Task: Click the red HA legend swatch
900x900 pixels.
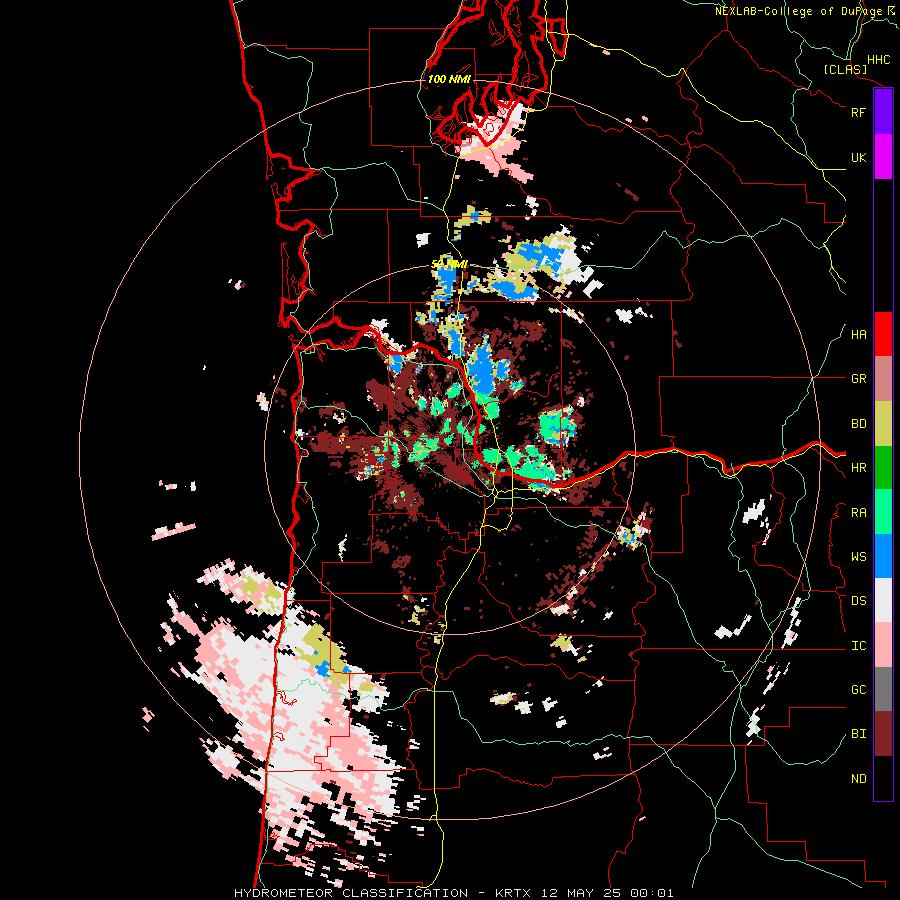Action: [883, 334]
